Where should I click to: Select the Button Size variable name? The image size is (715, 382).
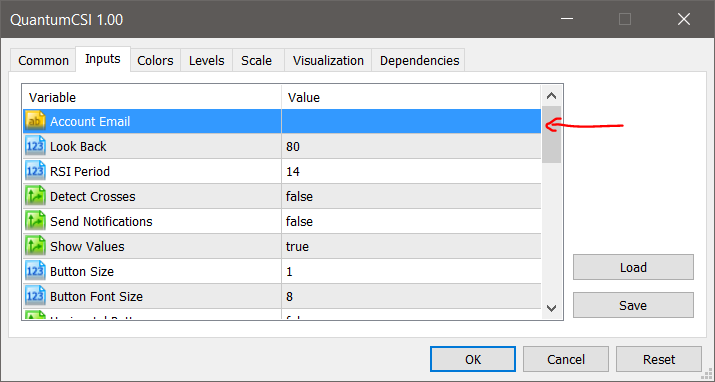82,272
